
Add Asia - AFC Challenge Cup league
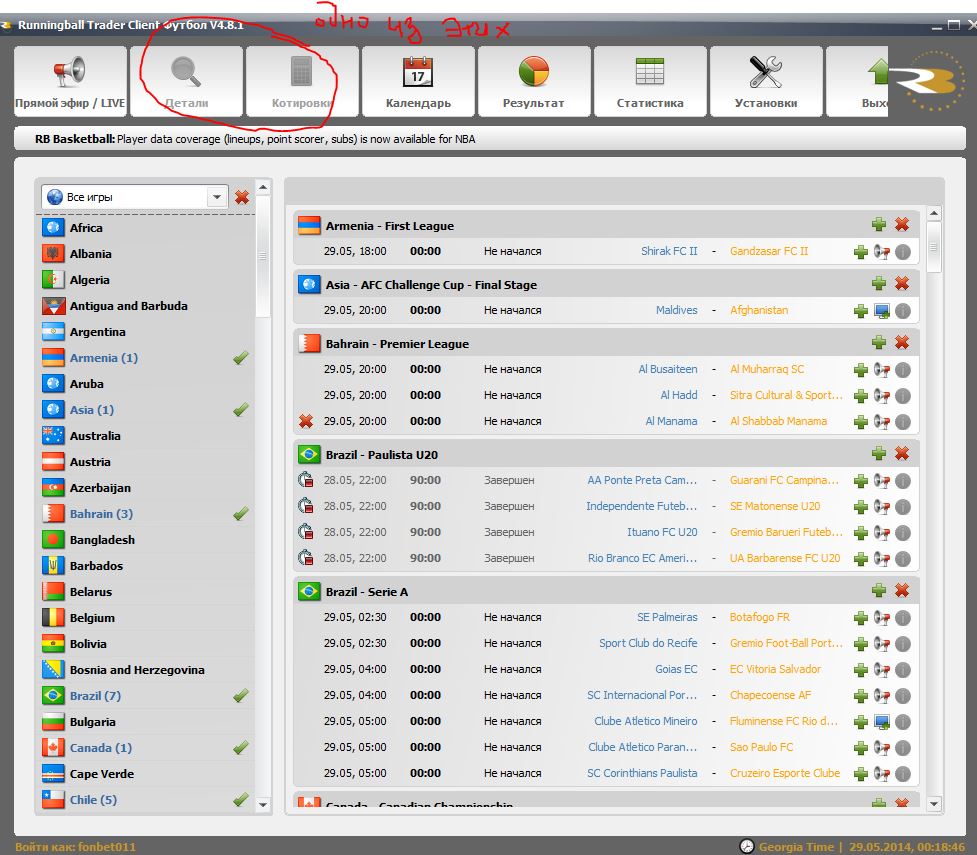879,284
